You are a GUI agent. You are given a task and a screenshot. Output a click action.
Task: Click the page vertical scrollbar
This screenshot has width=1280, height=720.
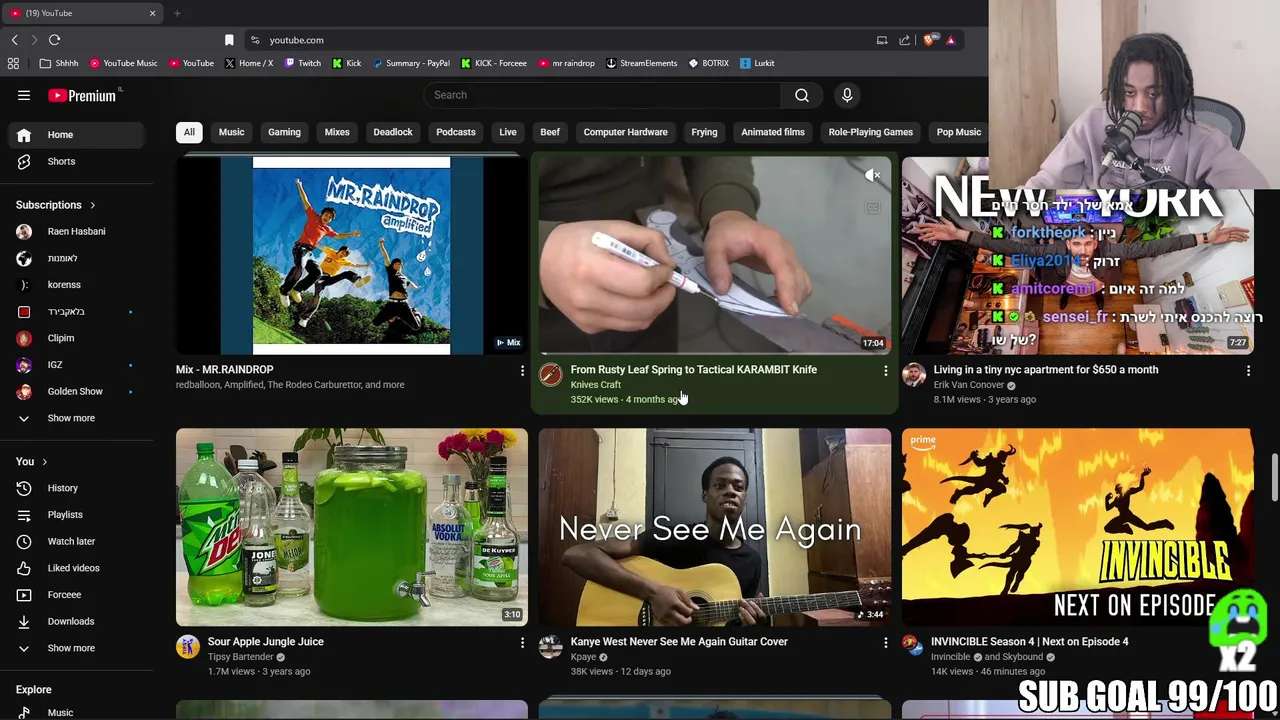click(1274, 478)
